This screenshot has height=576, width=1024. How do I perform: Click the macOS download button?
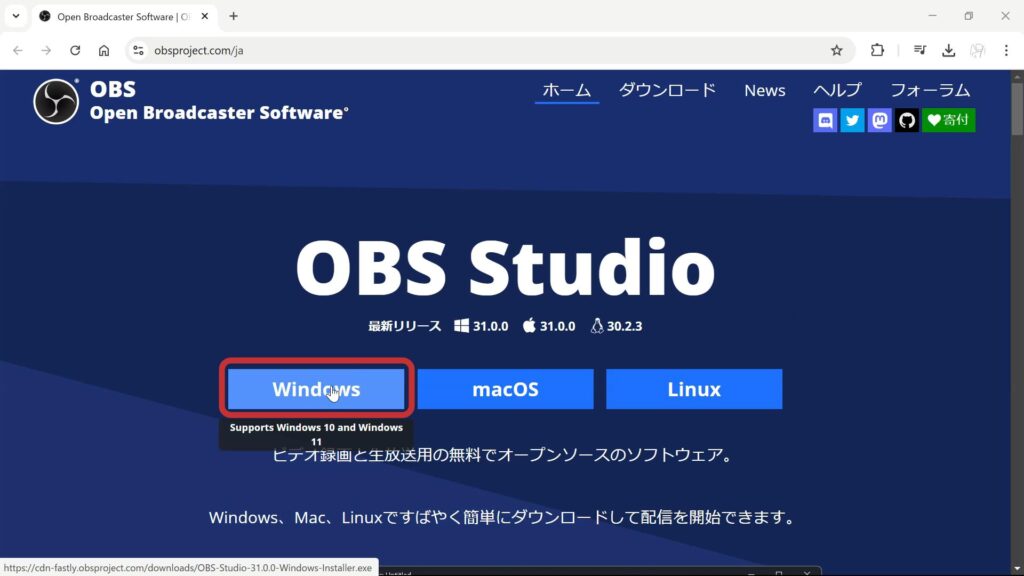tap(505, 389)
